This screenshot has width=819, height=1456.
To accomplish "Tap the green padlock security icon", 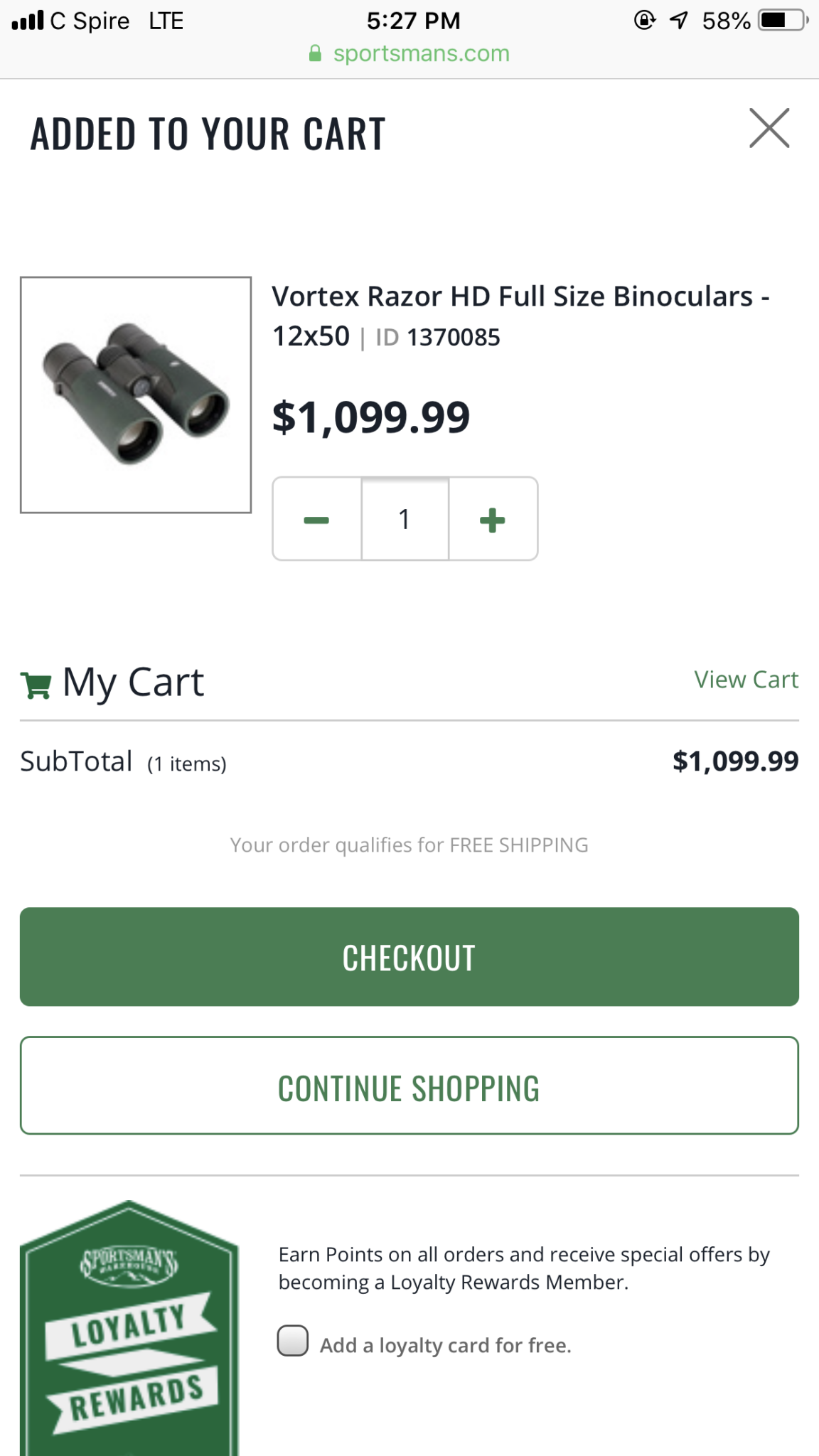I will pyautogui.click(x=315, y=54).
